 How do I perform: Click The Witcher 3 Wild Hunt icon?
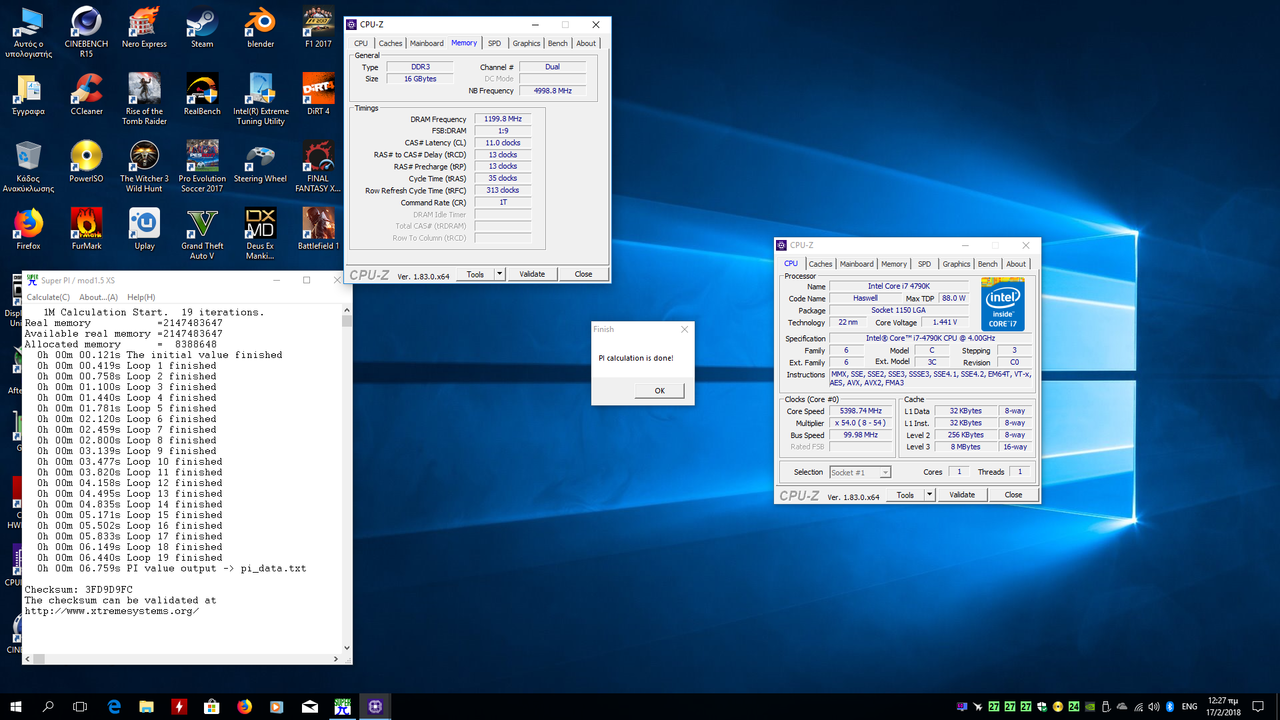144,166
